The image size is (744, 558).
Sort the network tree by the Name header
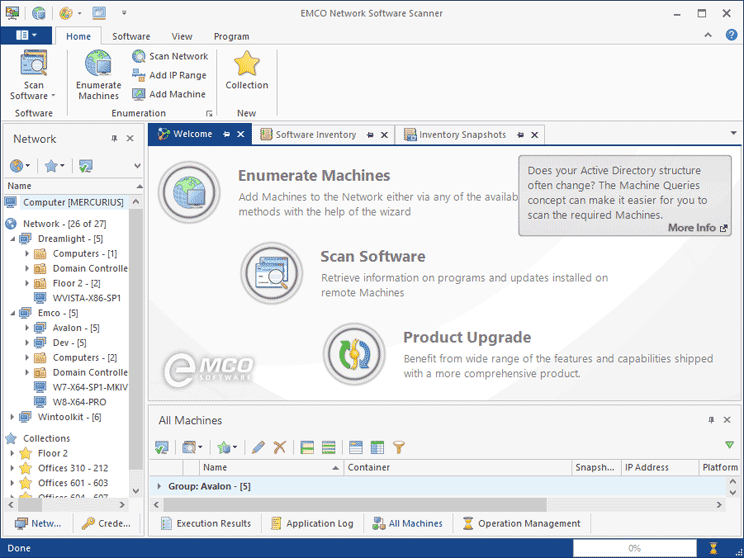[74, 186]
